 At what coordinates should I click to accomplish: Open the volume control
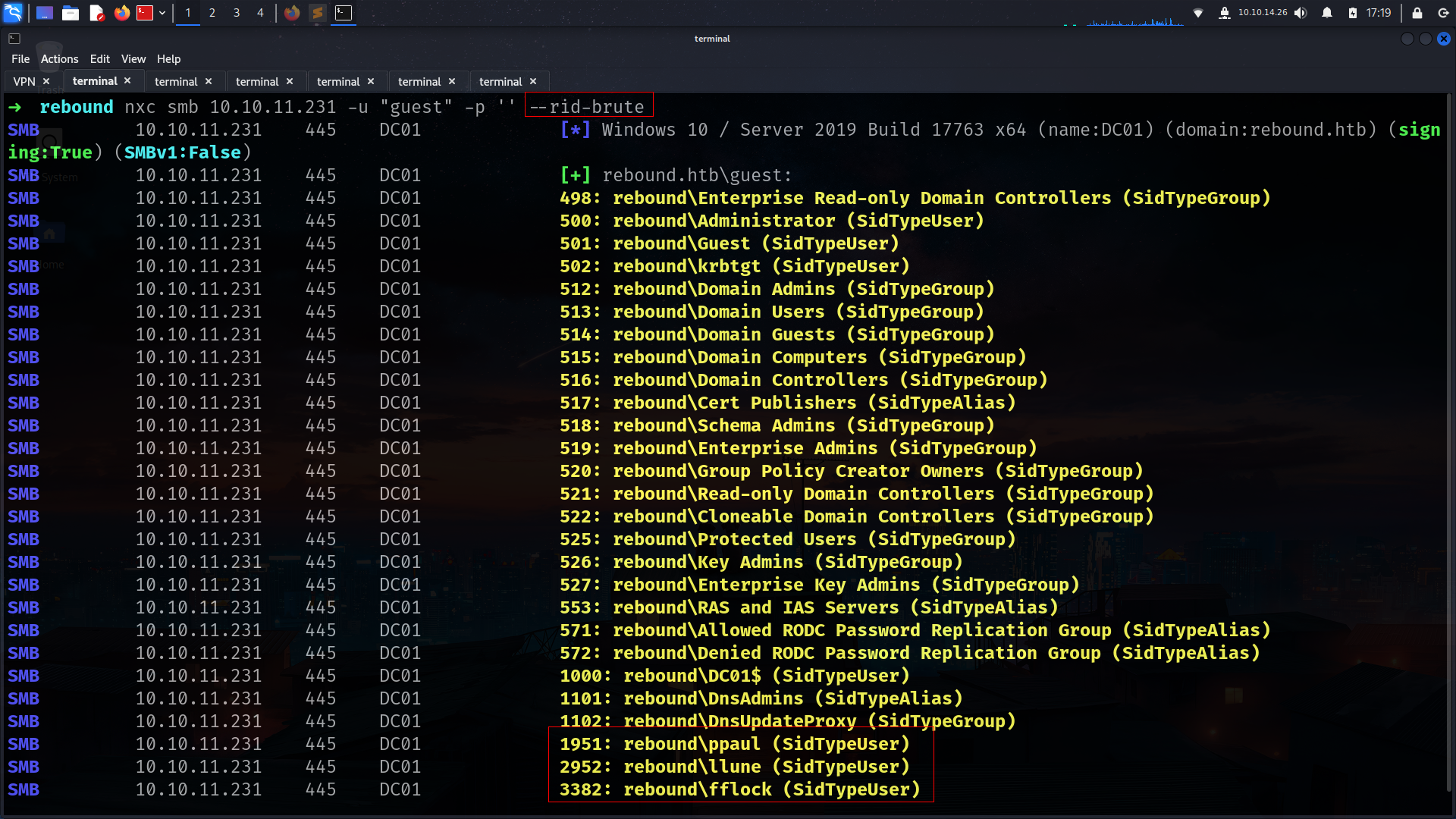(1301, 13)
